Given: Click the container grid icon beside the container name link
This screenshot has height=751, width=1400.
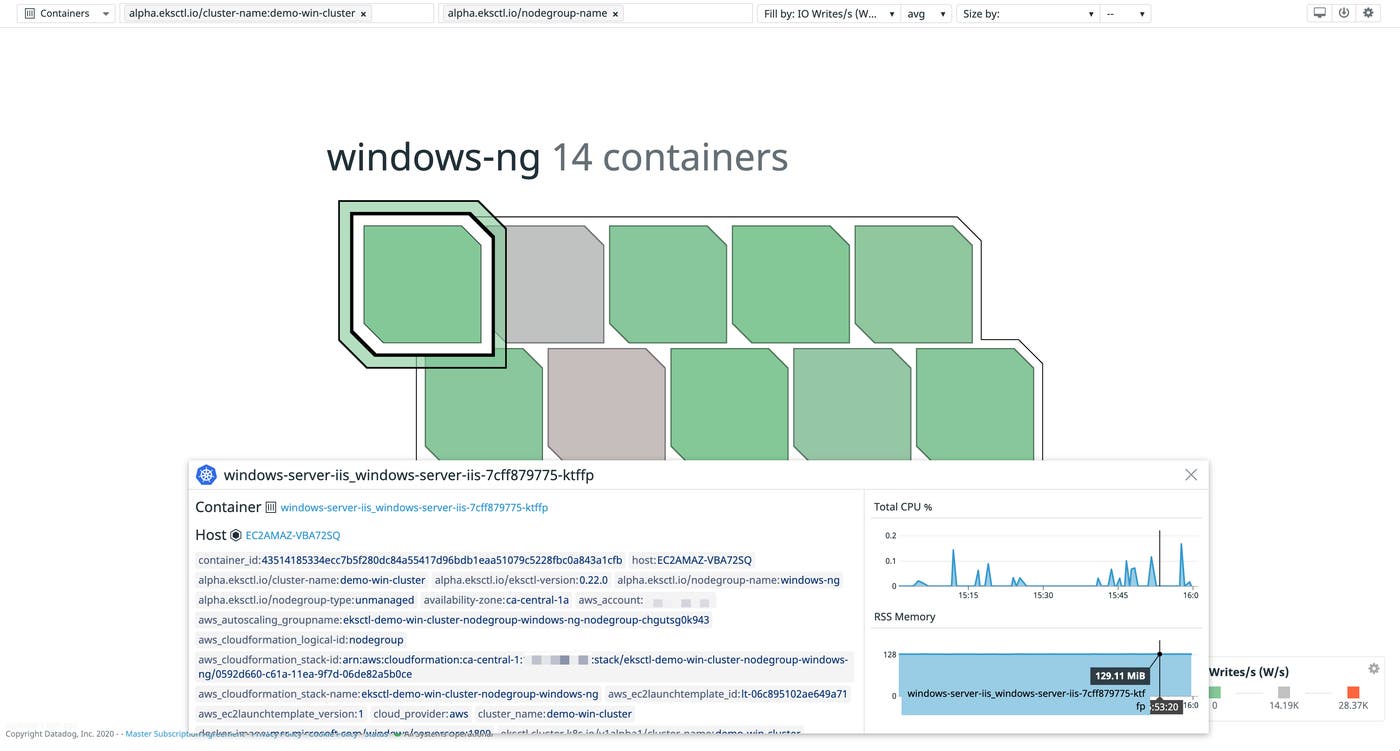Looking at the screenshot, I should pyautogui.click(x=271, y=507).
